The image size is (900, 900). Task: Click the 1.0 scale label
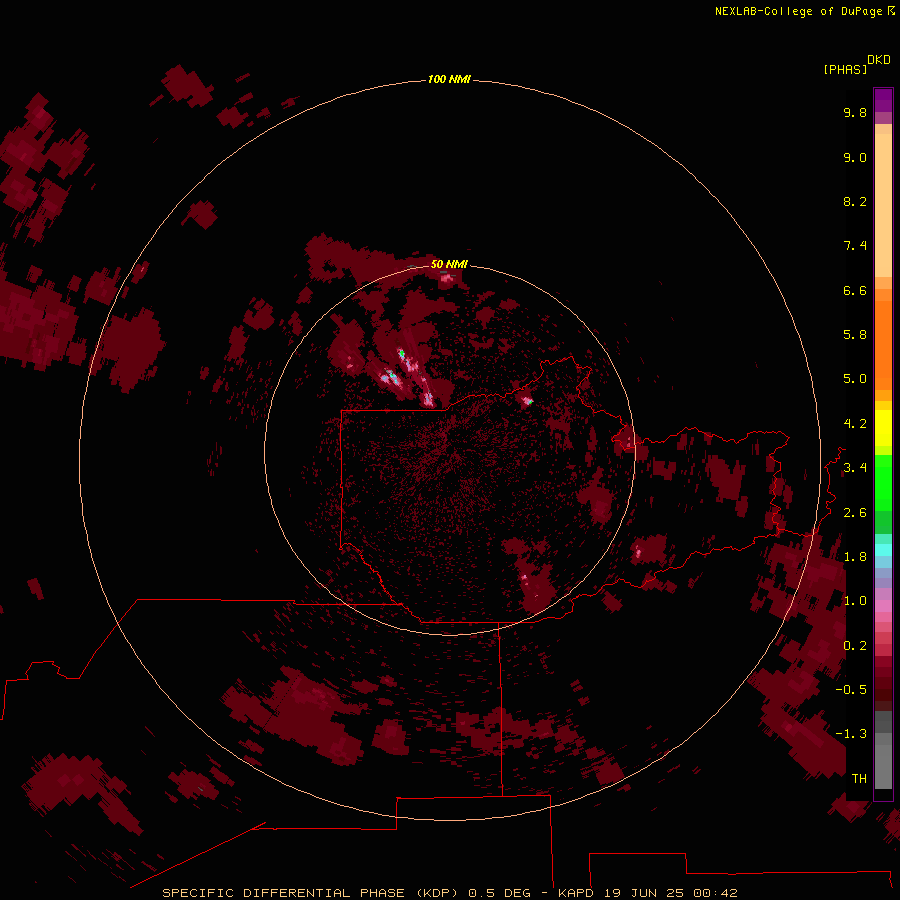pyautogui.click(x=855, y=601)
